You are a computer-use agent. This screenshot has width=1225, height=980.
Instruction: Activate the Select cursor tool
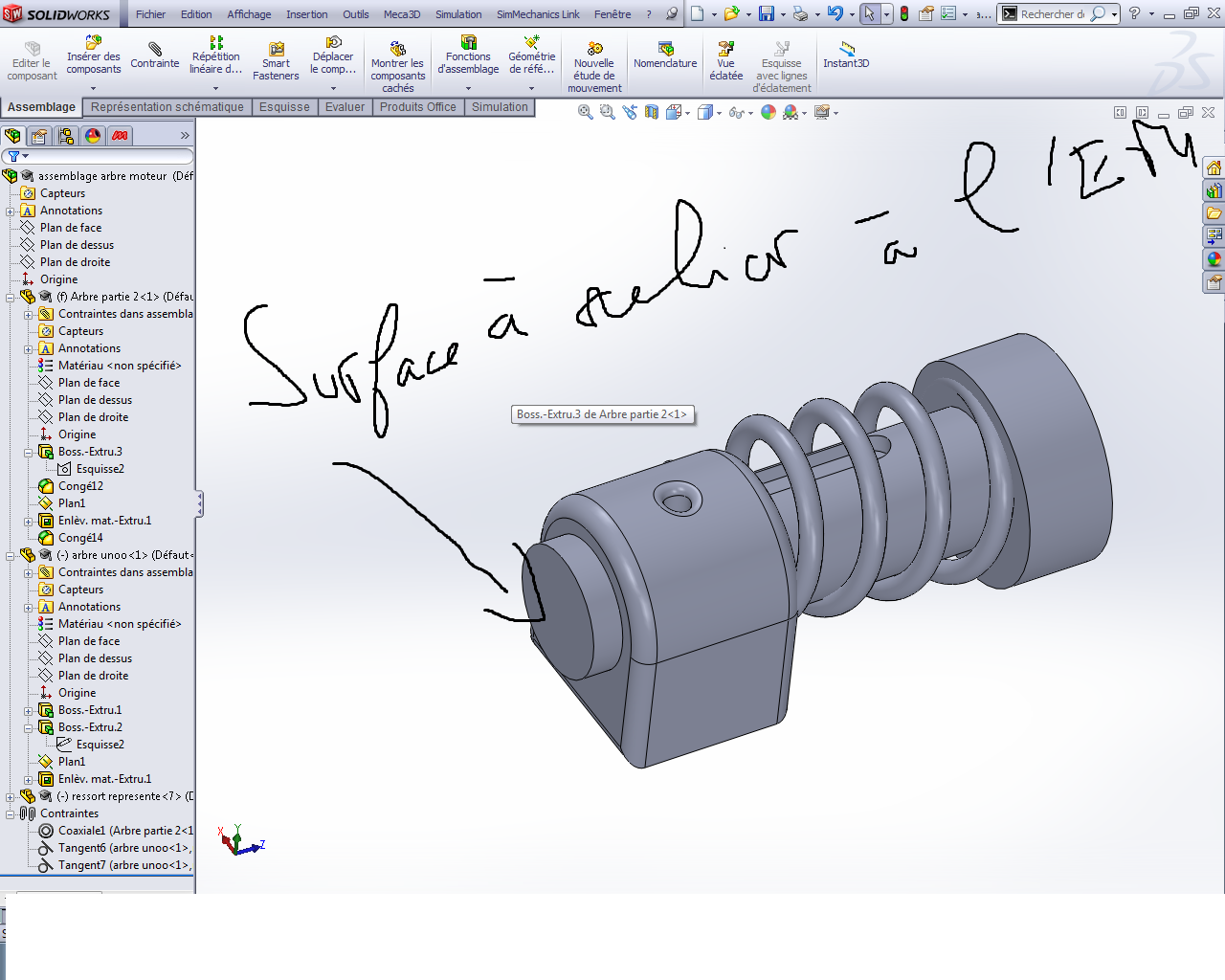[x=870, y=13]
